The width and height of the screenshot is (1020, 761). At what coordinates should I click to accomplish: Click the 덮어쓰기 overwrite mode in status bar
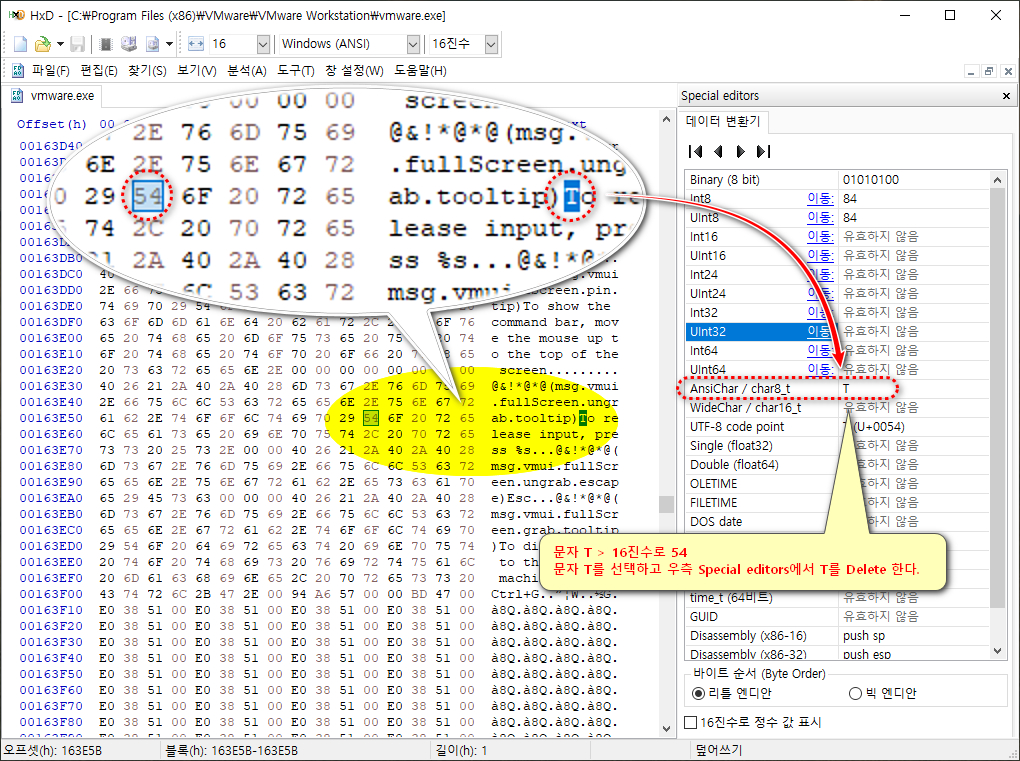(719, 751)
